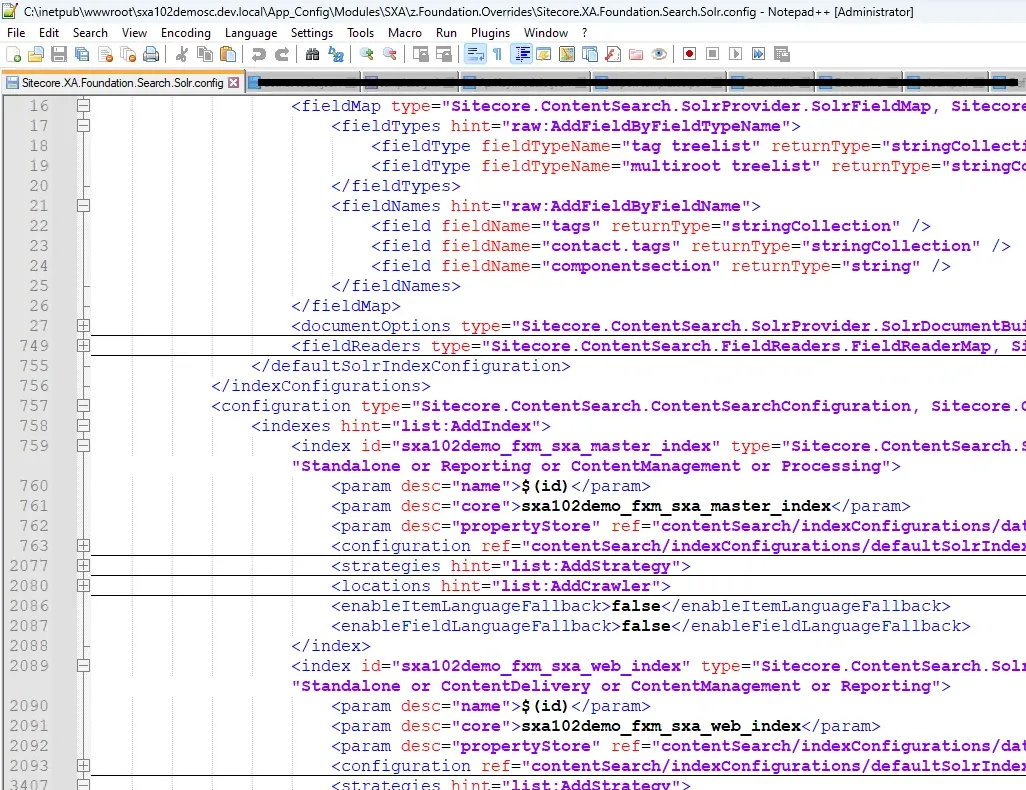Create a new document with New icon

pos(13,54)
